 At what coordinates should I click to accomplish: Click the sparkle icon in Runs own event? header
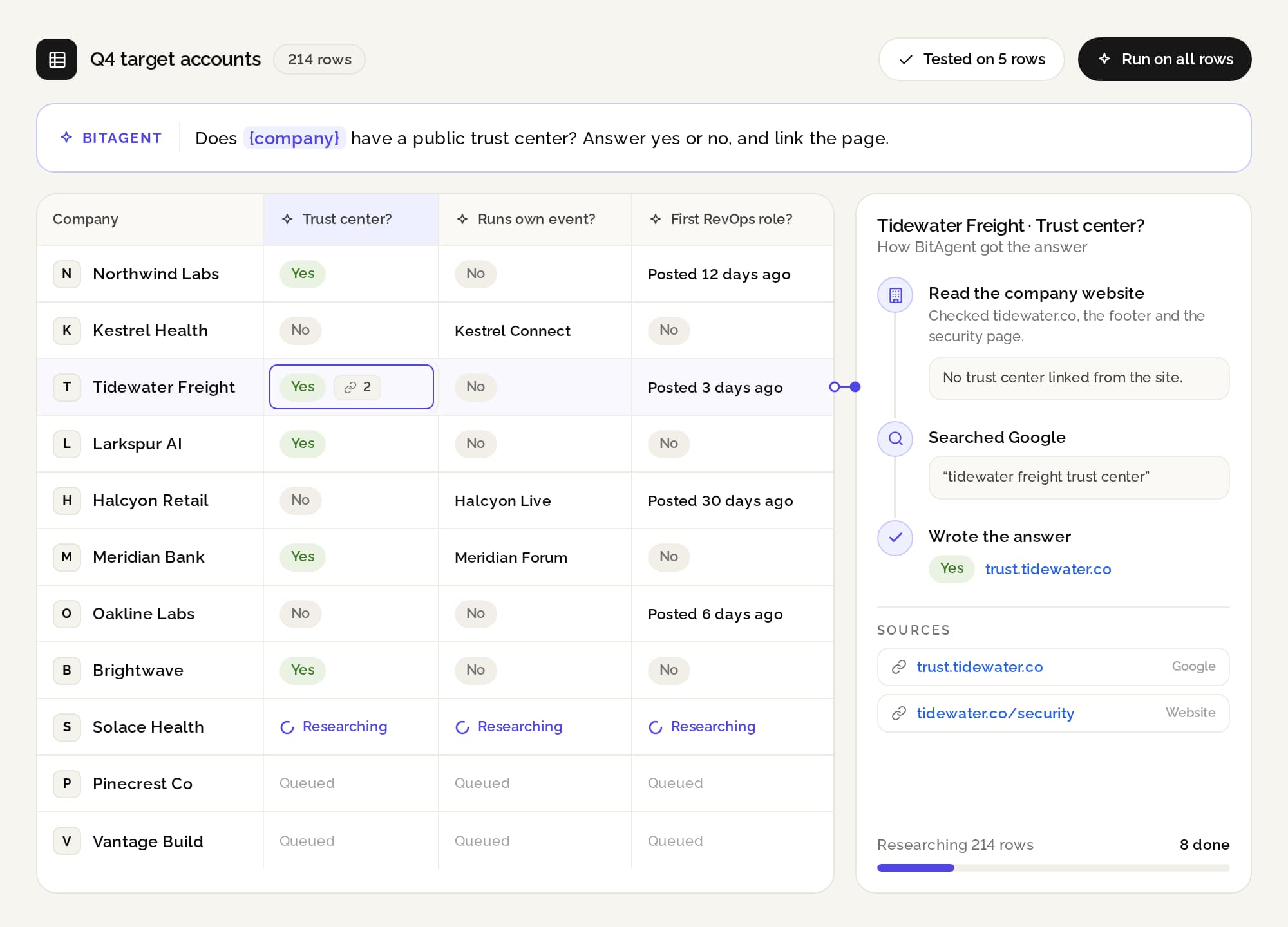(462, 219)
